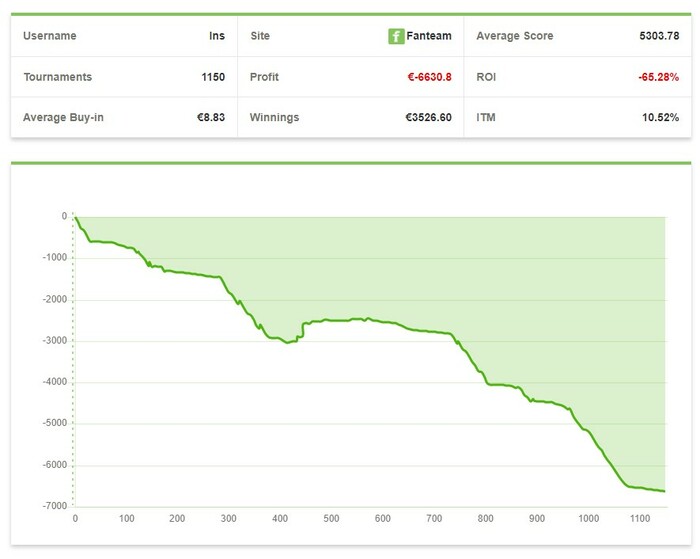Select the username value Ins
700x559 pixels.
click(217, 36)
